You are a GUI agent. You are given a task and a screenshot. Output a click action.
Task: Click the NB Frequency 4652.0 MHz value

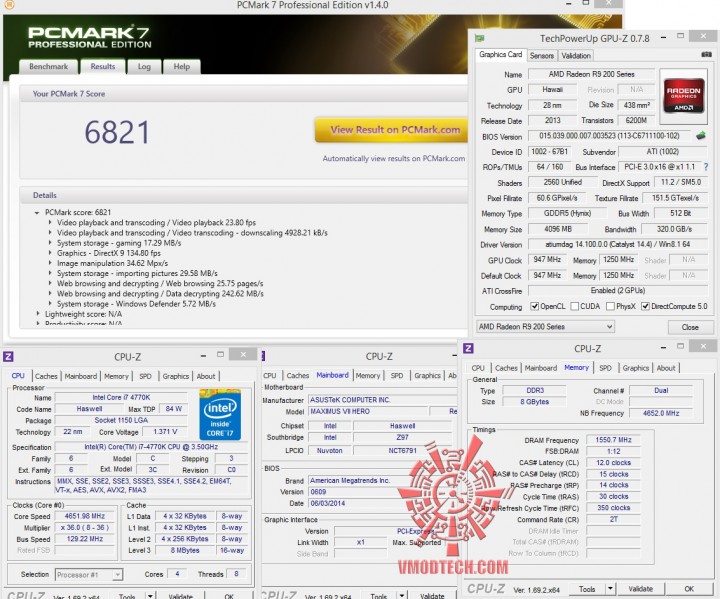[661, 413]
